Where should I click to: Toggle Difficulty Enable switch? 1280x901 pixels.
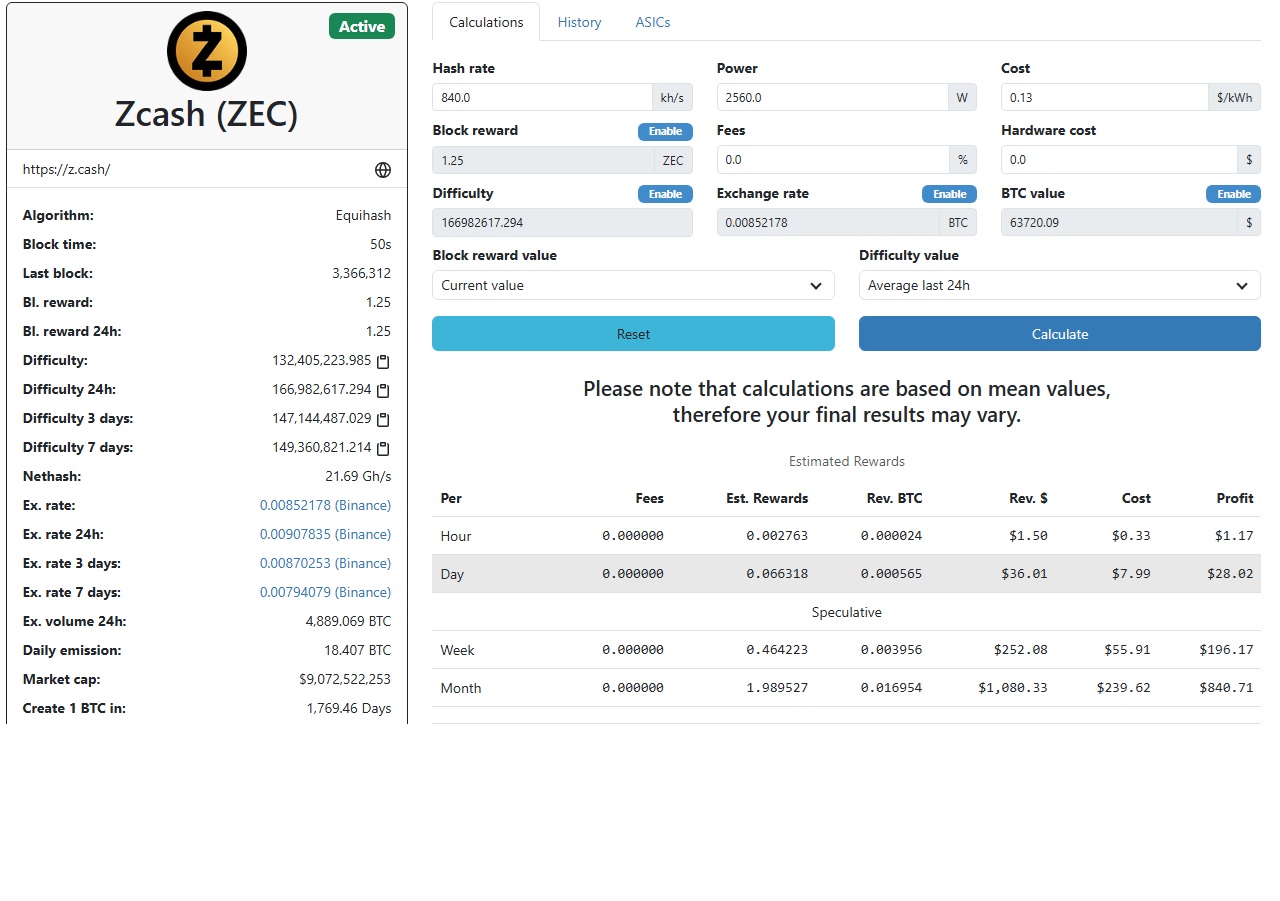point(665,194)
